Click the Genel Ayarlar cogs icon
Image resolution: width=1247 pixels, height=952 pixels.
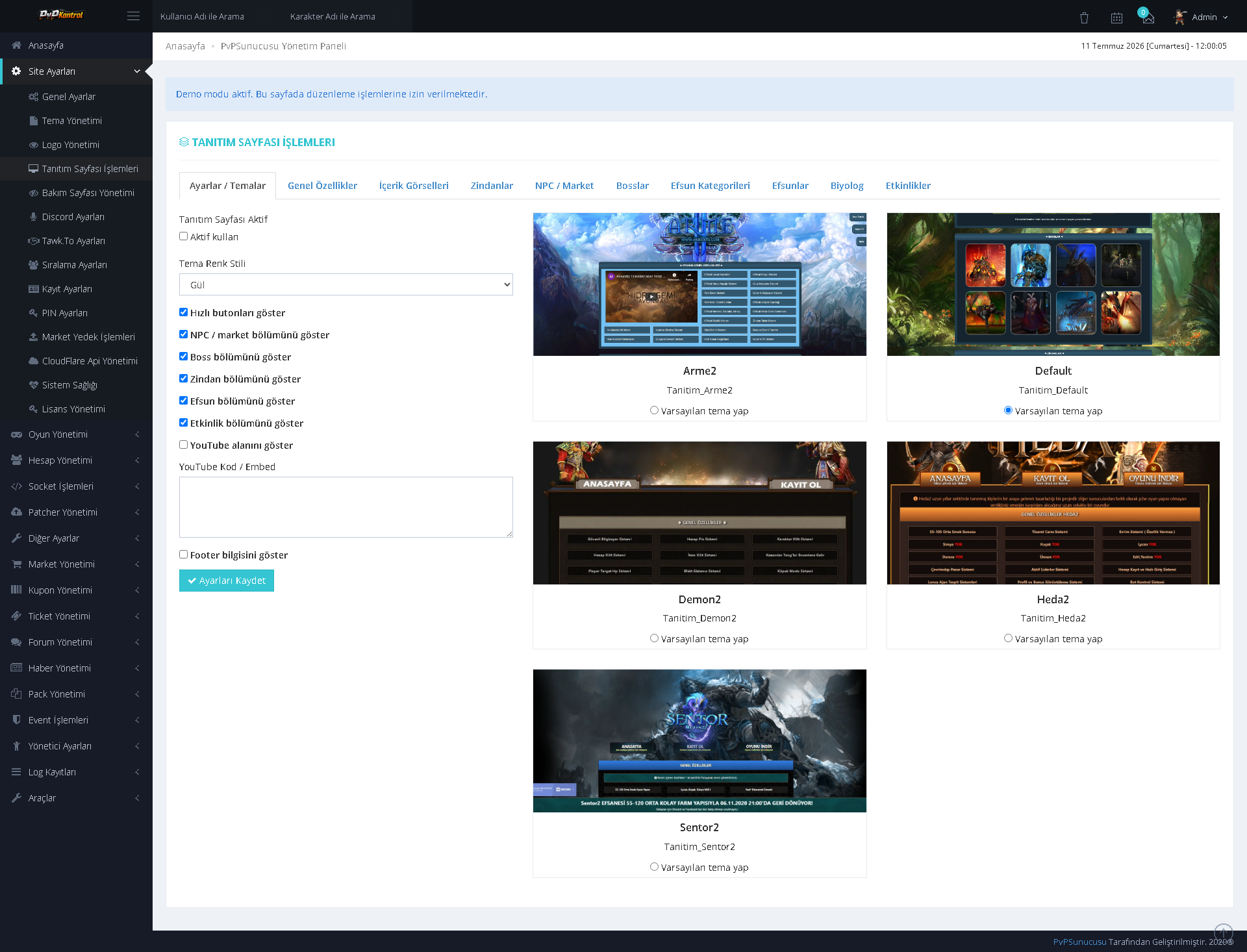(33, 97)
